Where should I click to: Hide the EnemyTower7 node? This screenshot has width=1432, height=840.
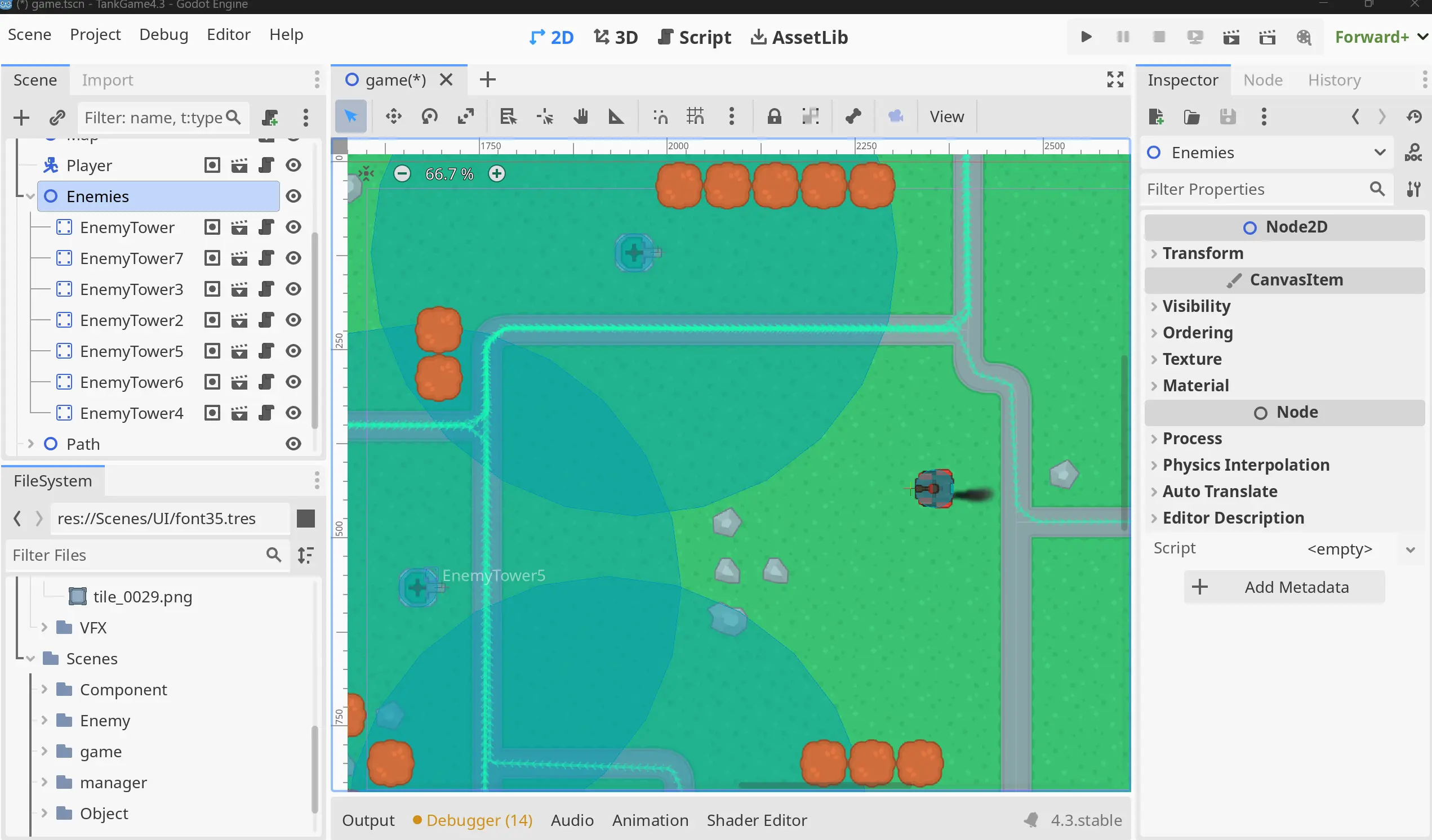tap(293, 258)
